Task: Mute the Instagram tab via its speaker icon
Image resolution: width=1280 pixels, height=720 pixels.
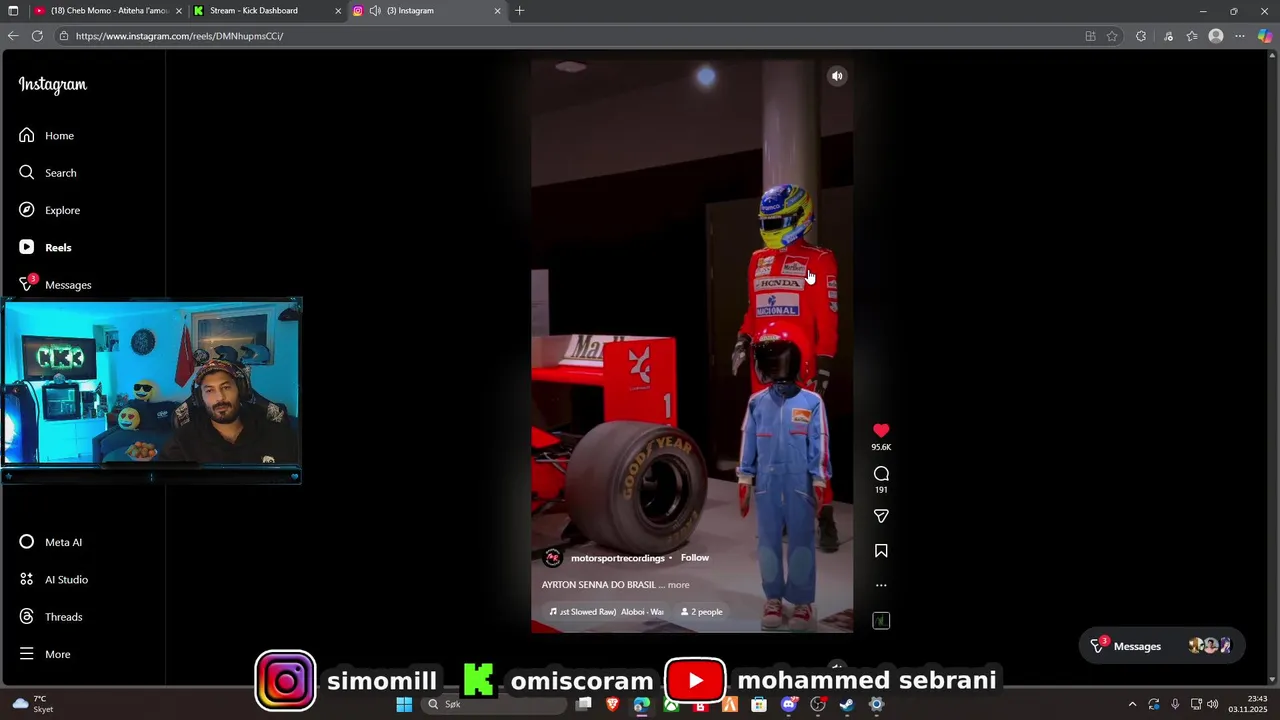Action: [375, 11]
